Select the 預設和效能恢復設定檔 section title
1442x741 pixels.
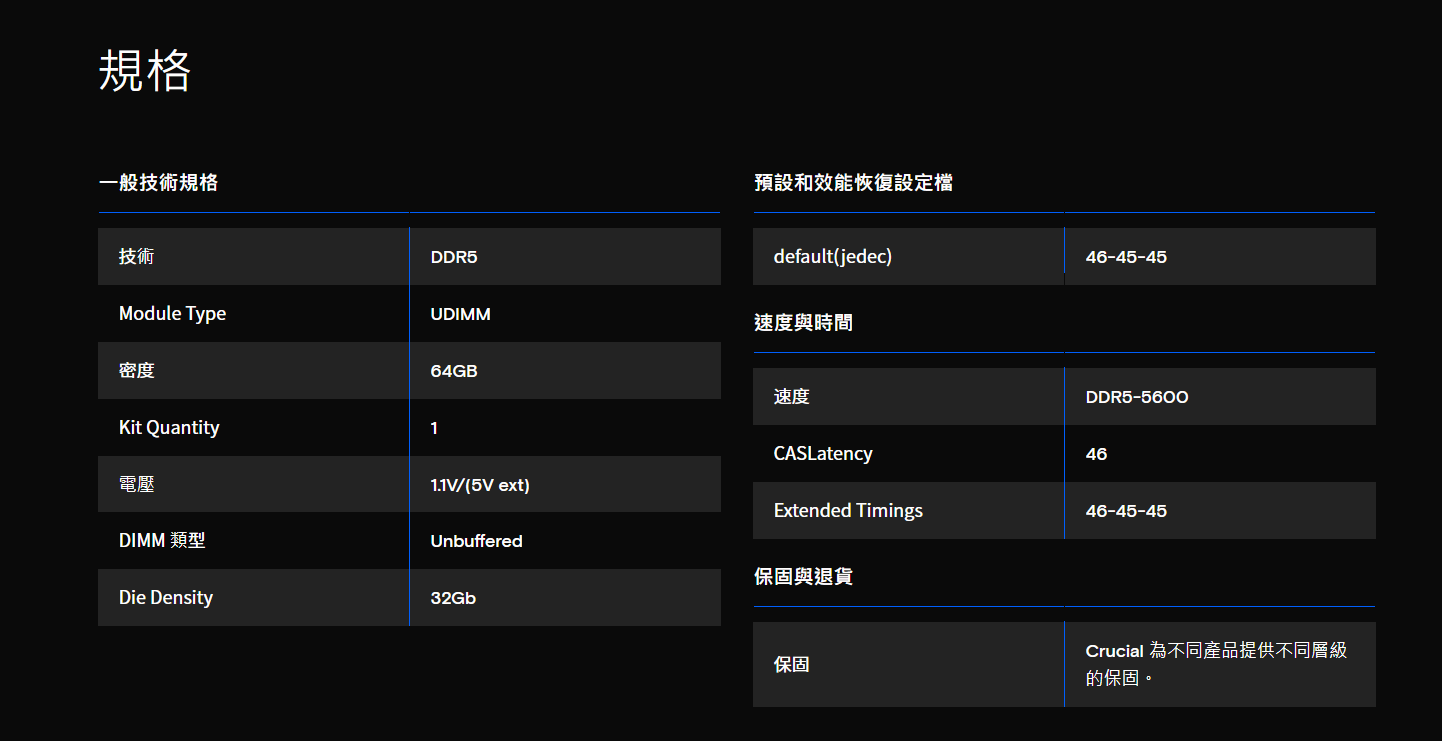[x=853, y=182]
